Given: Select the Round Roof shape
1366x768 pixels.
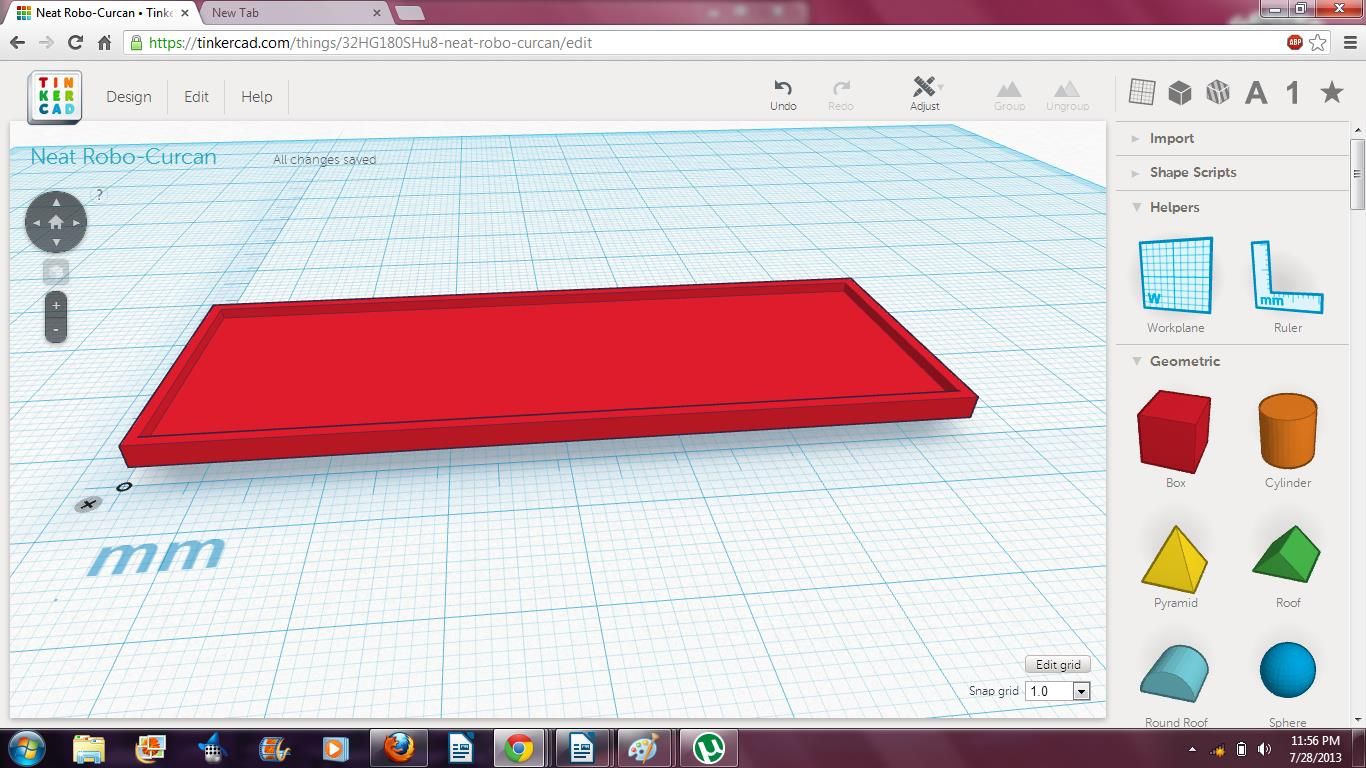Looking at the screenshot, I should [x=1175, y=673].
